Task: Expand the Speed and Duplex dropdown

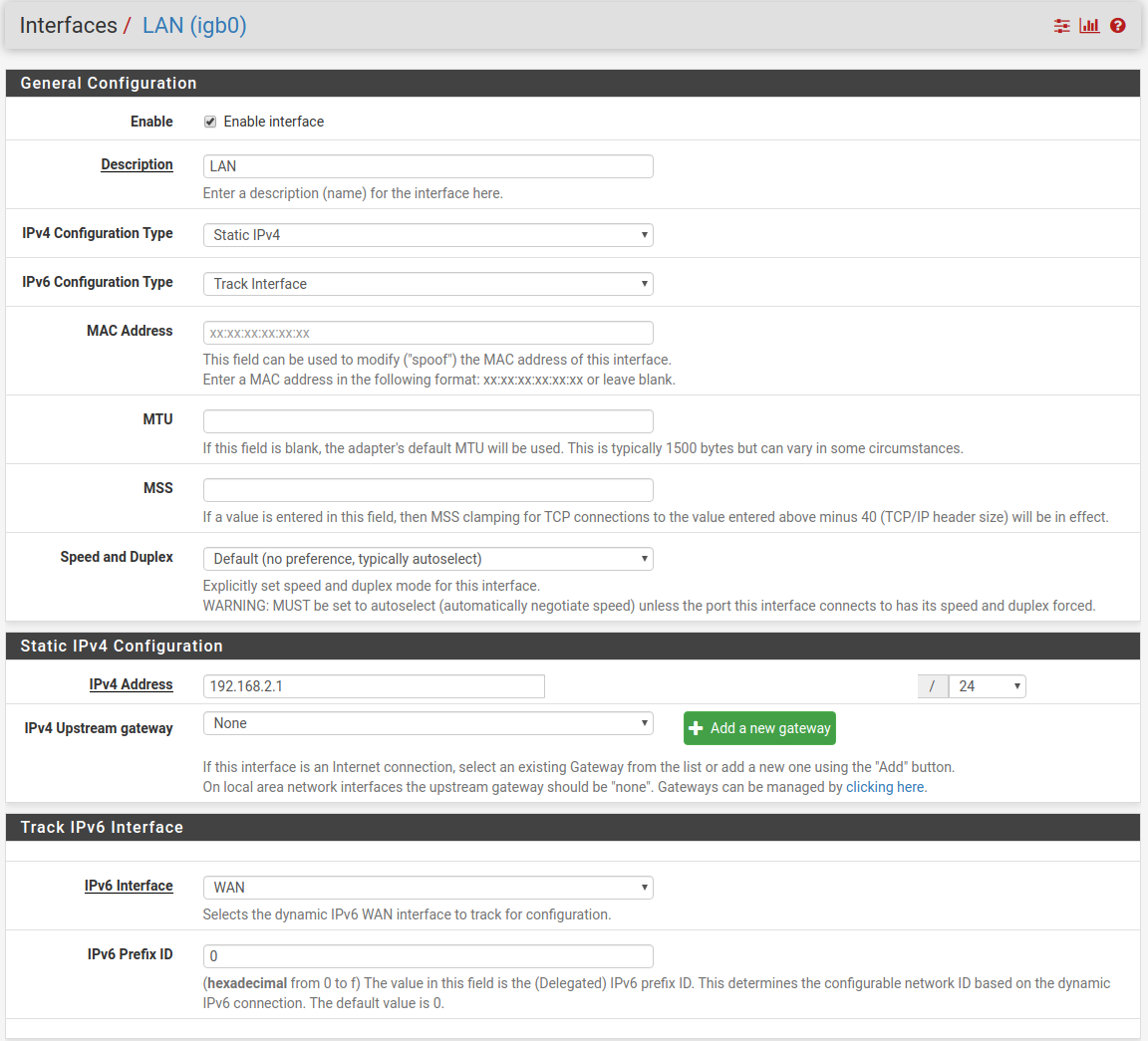Action: (428, 559)
